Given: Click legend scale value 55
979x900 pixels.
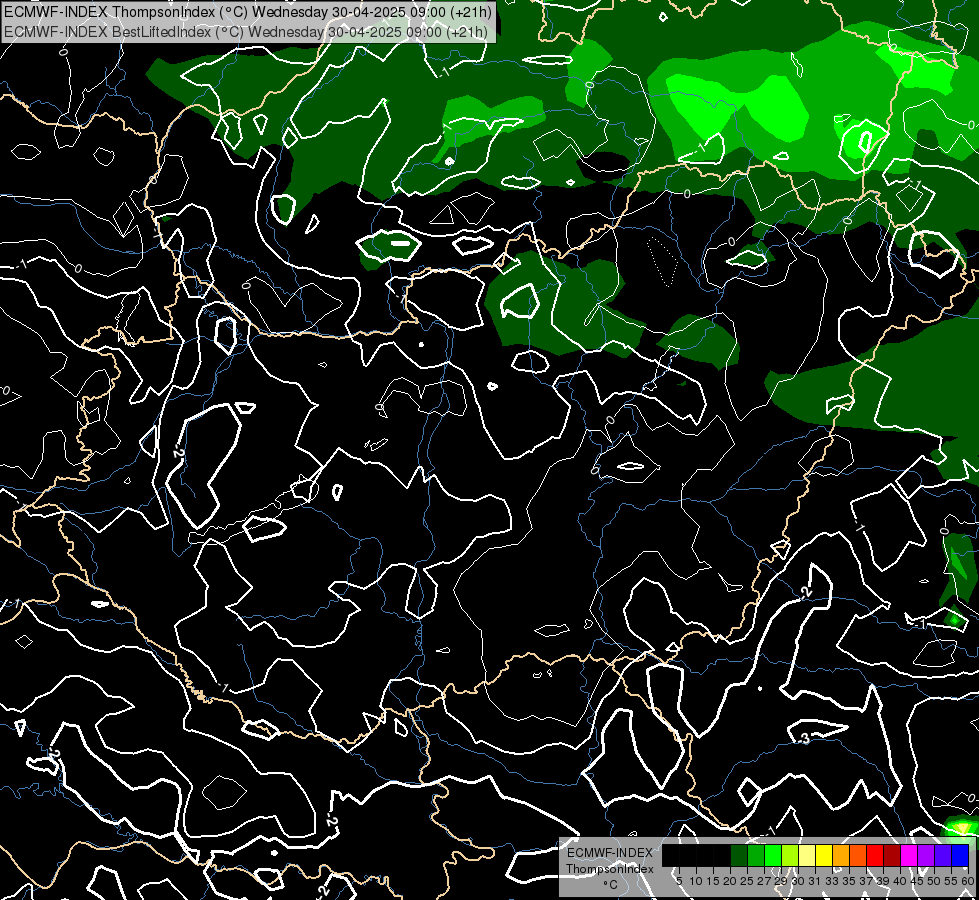Looking at the screenshot, I should pyautogui.click(x=951, y=881).
